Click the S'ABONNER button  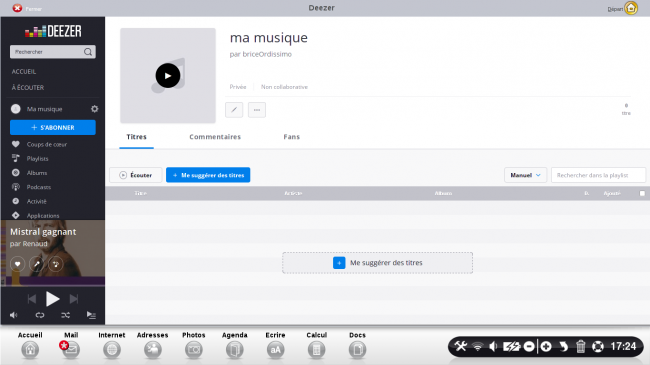pyautogui.click(x=53, y=127)
